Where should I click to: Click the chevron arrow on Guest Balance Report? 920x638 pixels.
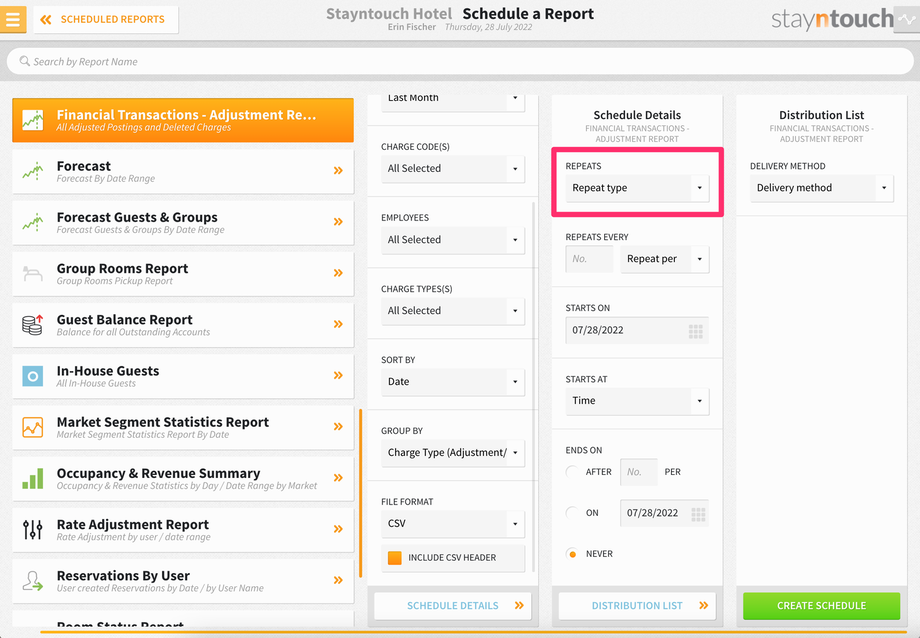[x=338, y=324]
